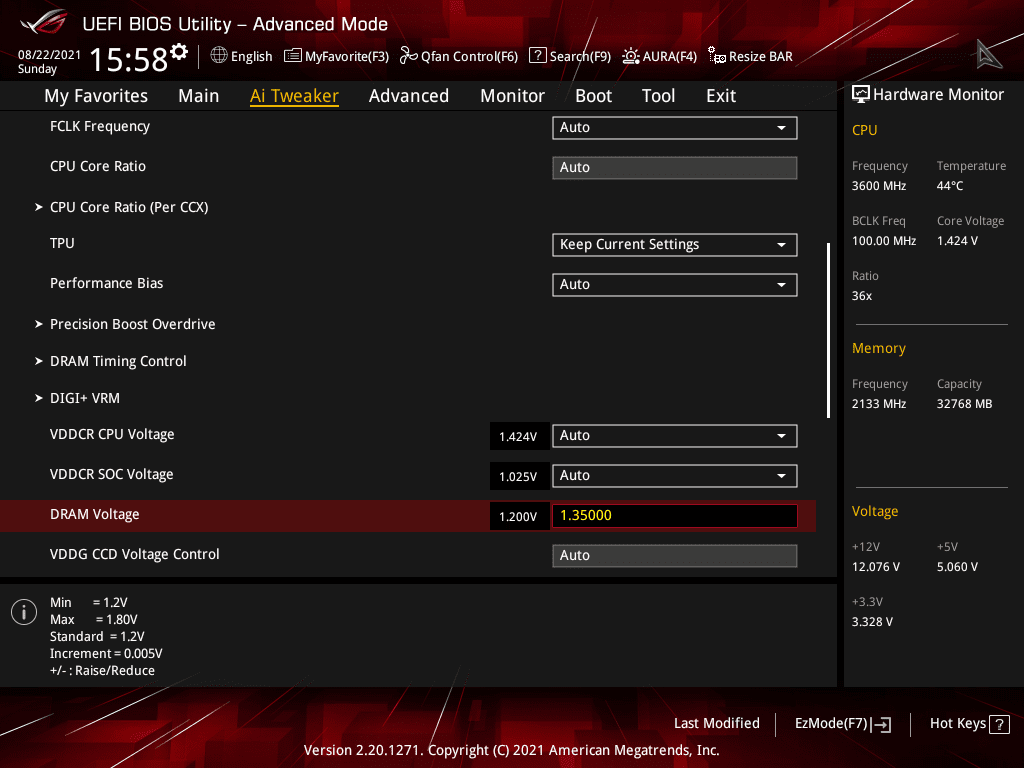Open clock settings gear icon
Screen dimensions: 1024x768
click(x=179, y=52)
